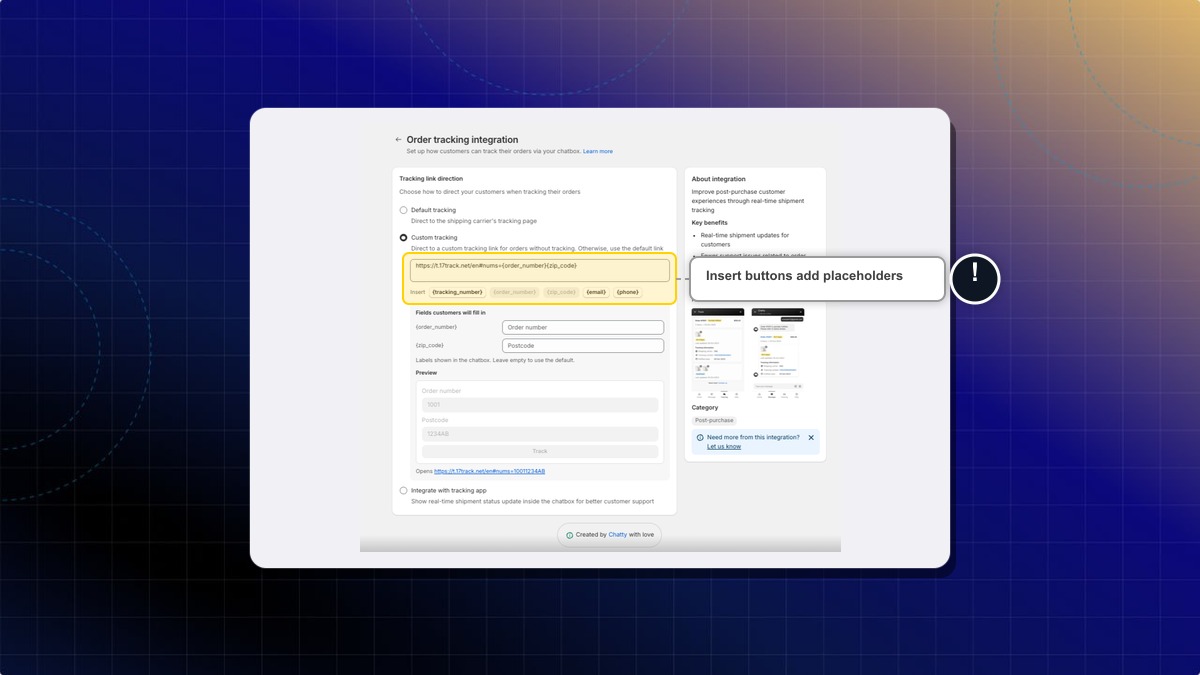Select Integrate with tracking app radio option
The width and height of the screenshot is (1200, 675).
[x=404, y=491]
